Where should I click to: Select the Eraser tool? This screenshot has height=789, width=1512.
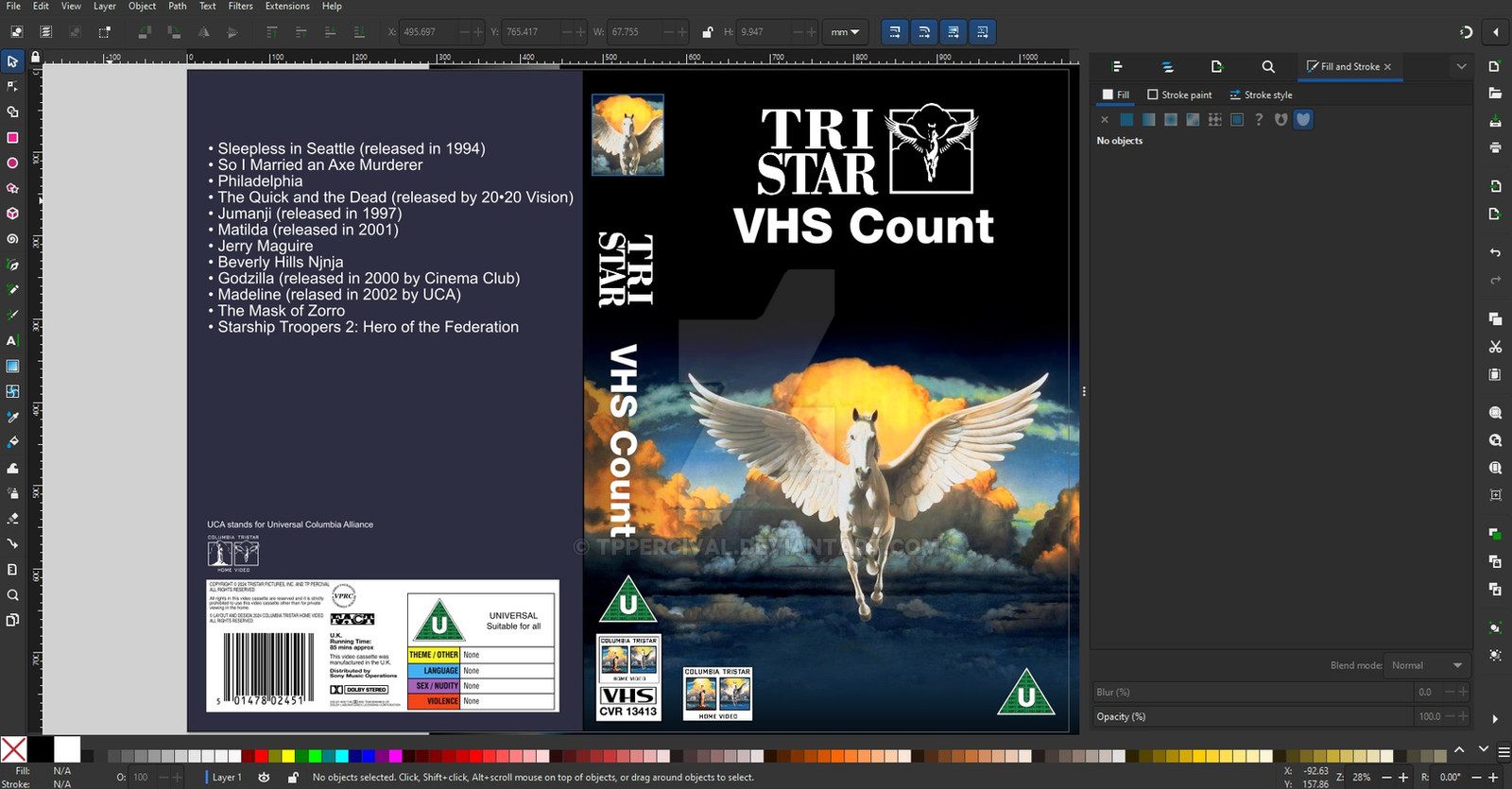(x=12, y=519)
